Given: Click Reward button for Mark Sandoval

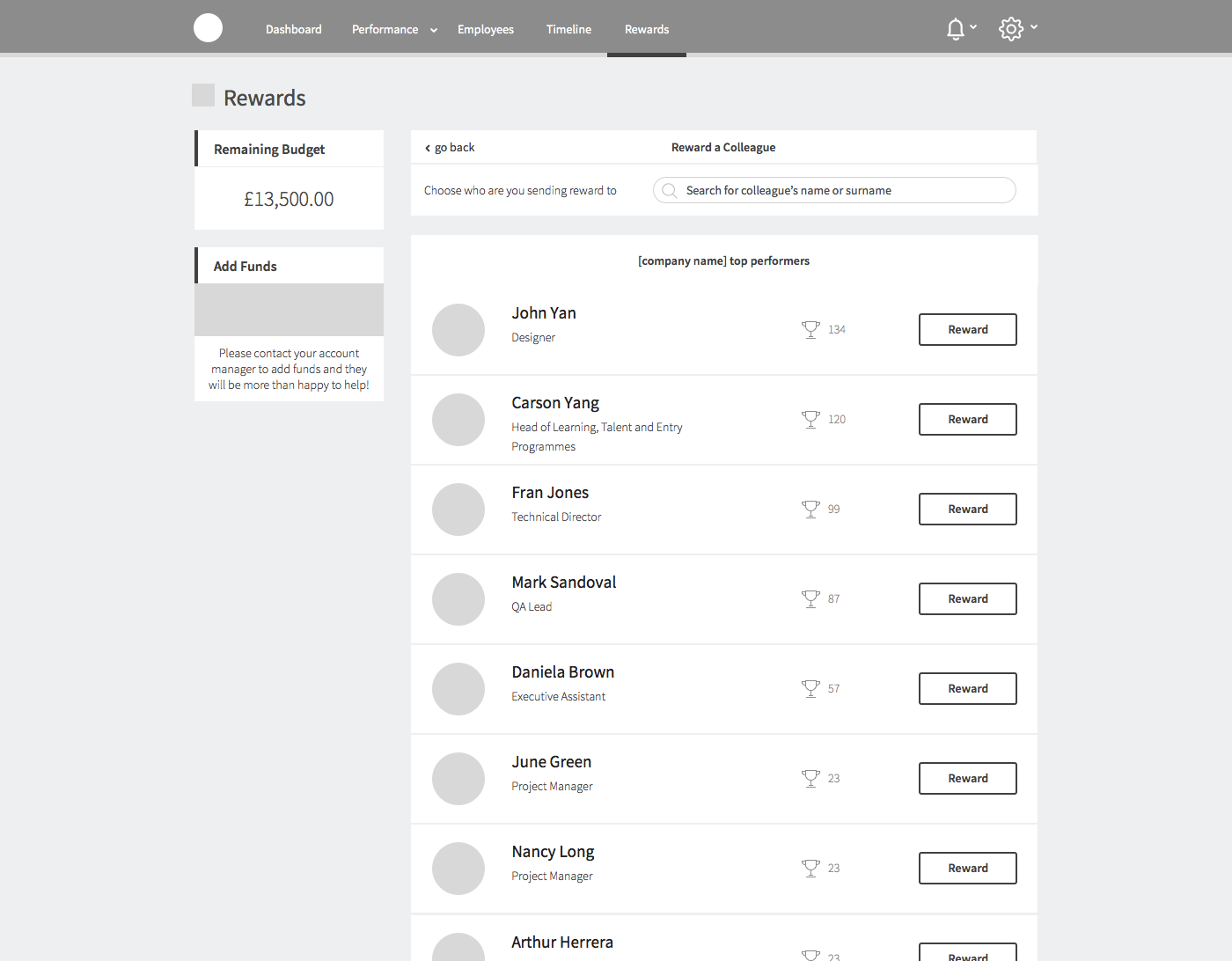Looking at the screenshot, I should (x=968, y=598).
